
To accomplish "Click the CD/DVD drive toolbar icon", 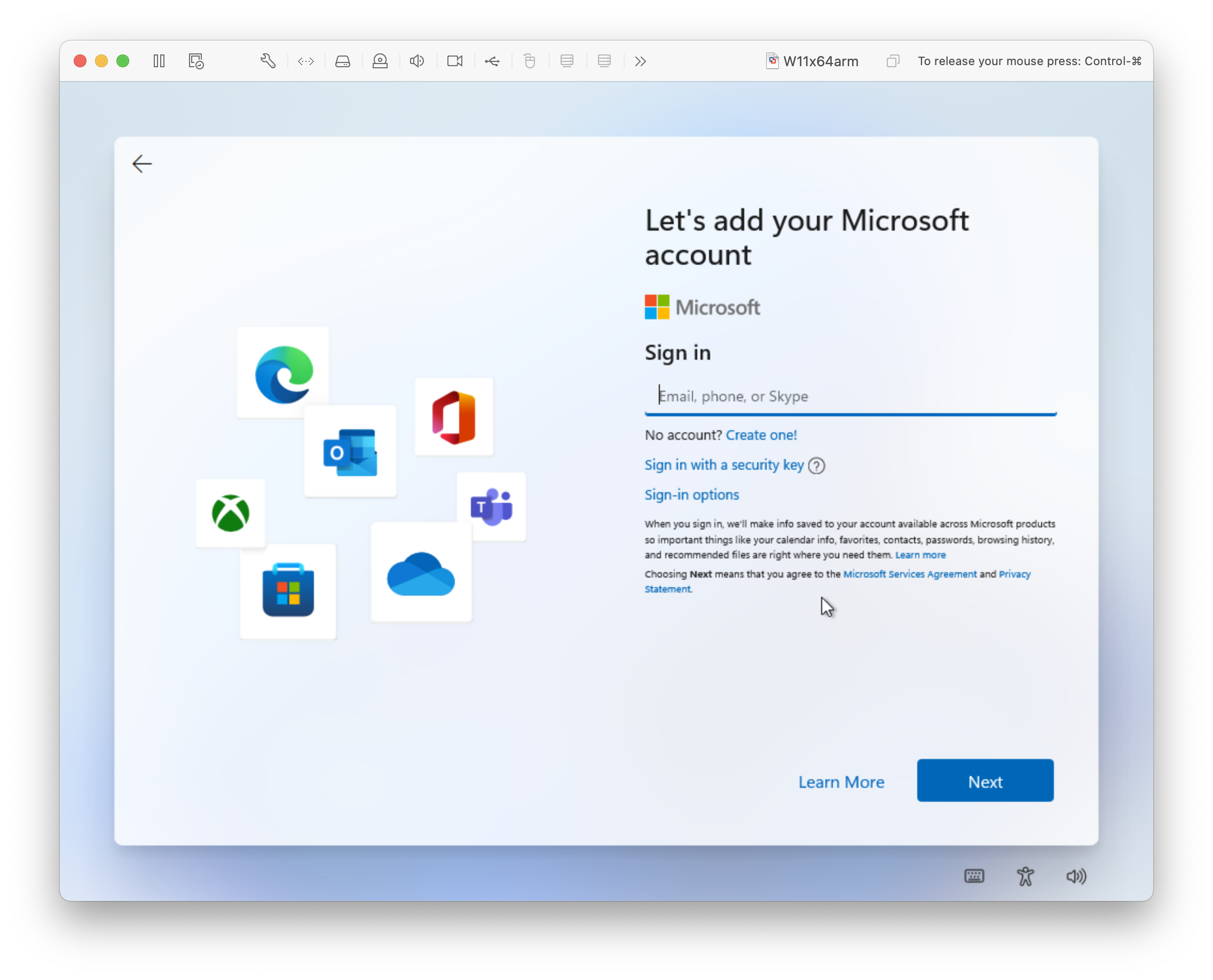I will (x=380, y=61).
